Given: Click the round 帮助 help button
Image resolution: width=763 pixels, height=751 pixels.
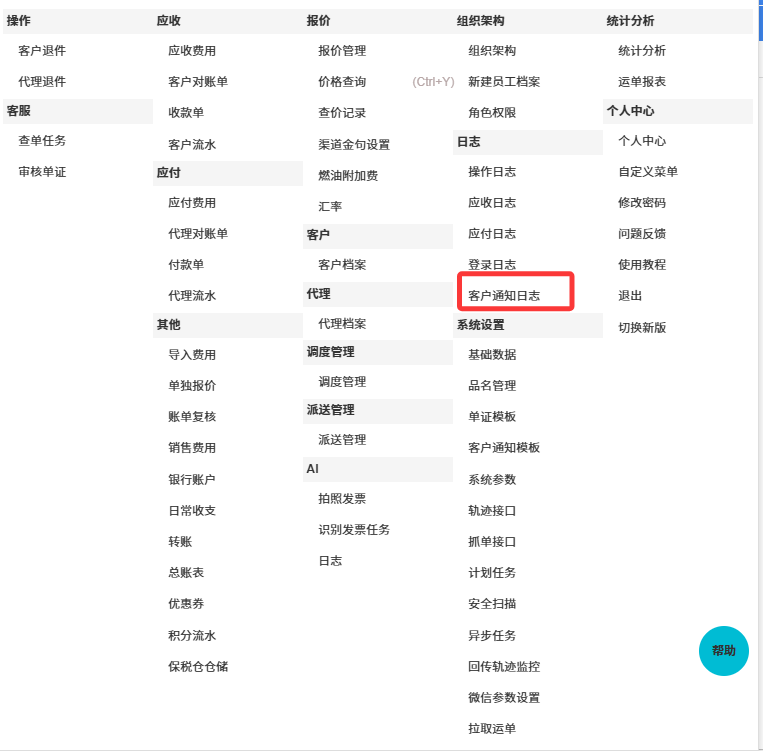Looking at the screenshot, I should pyautogui.click(x=723, y=650).
